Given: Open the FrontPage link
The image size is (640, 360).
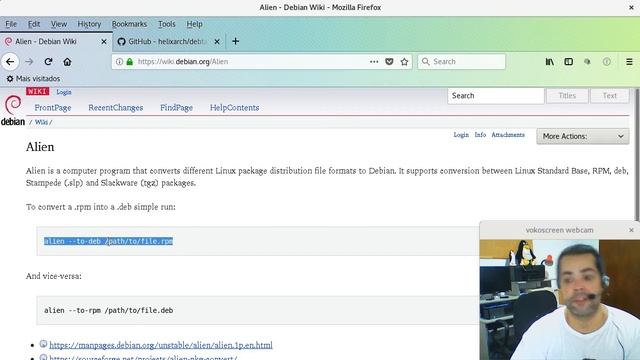Looking at the screenshot, I should pyautogui.click(x=53, y=108).
